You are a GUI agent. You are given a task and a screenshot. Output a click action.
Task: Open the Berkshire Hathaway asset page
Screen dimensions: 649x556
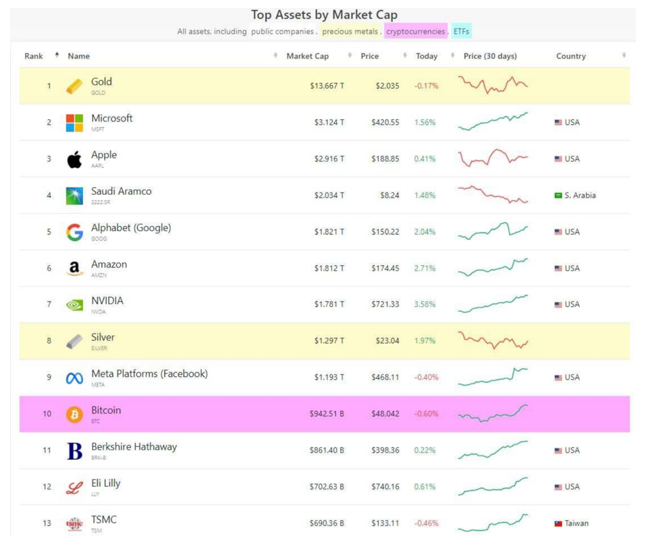[x=133, y=447]
